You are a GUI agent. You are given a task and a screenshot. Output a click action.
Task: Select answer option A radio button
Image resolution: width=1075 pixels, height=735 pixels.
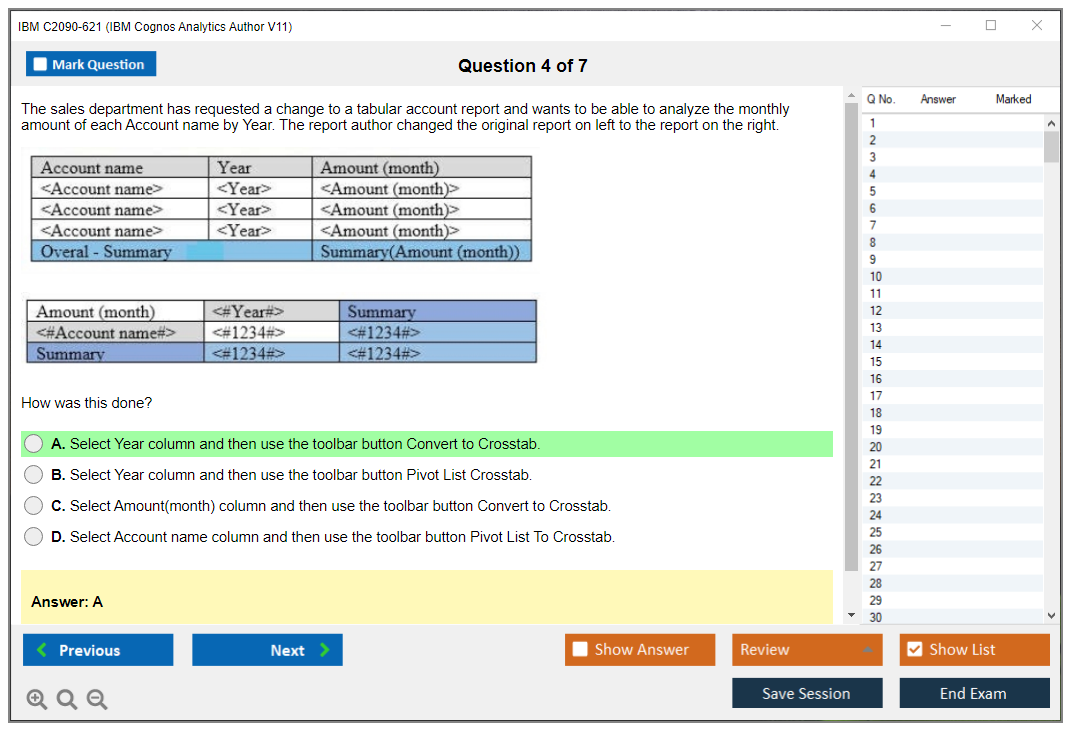pos(34,444)
